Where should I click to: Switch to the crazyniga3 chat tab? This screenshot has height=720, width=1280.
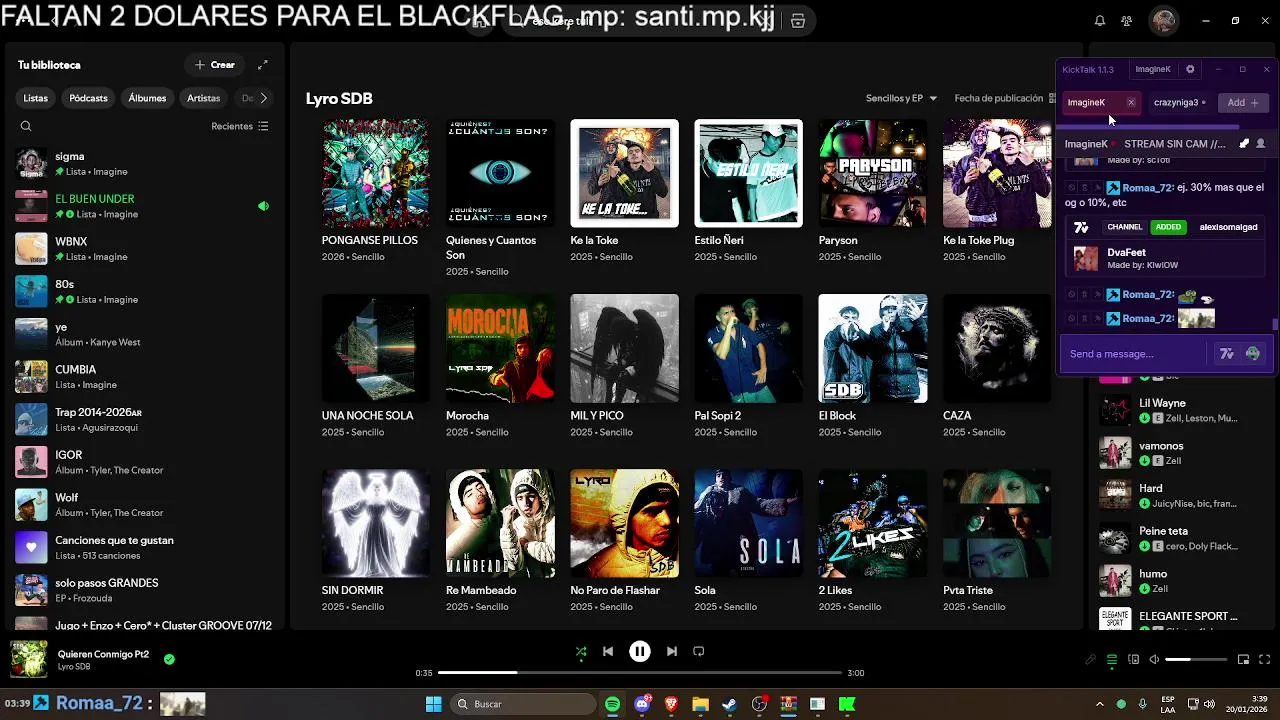pyautogui.click(x=1177, y=102)
